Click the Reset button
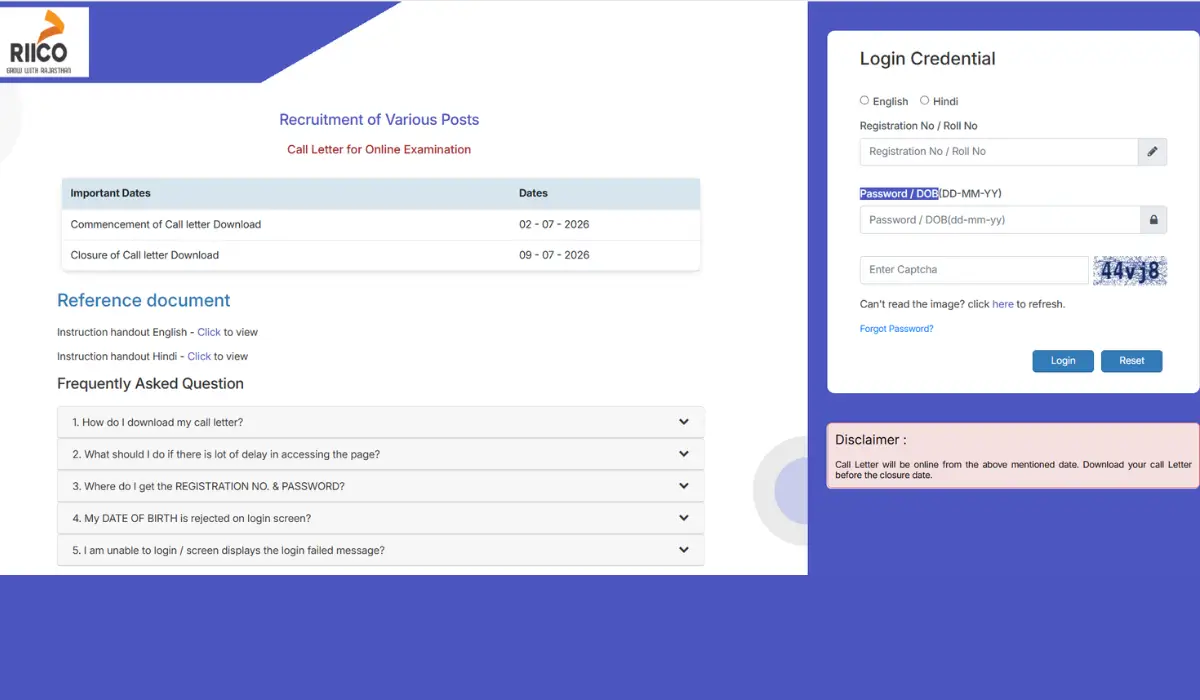The image size is (1200, 700). click(1132, 361)
